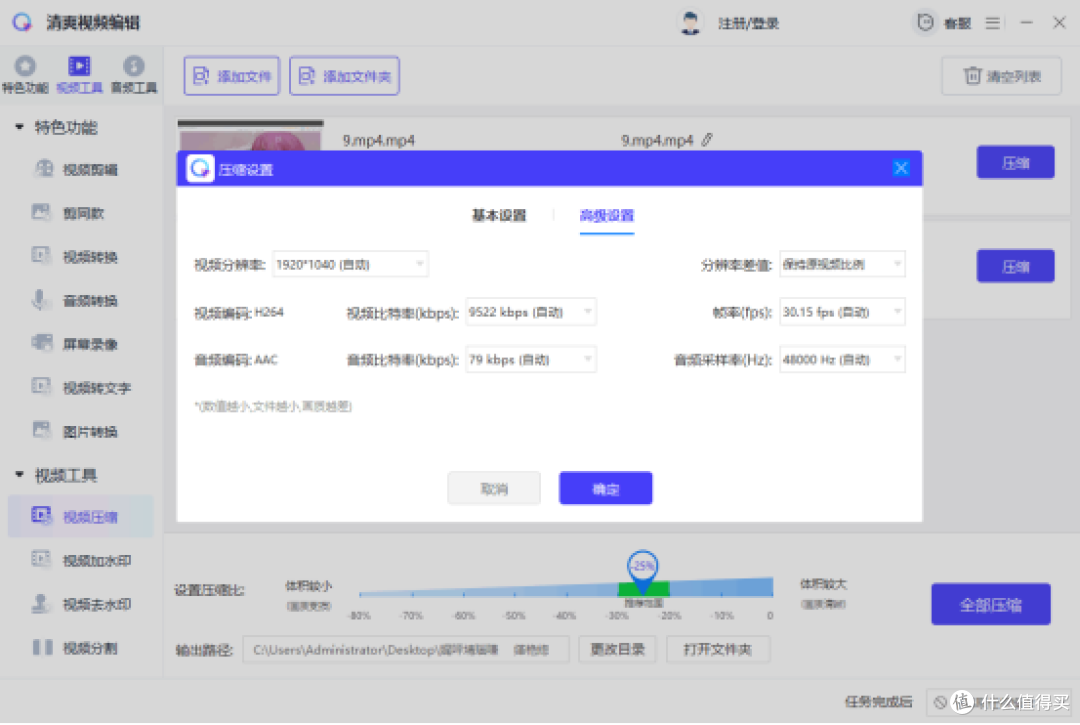Click the app logo in the title bar
The width and height of the screenshot is (1080, 725).
(22, 23)
